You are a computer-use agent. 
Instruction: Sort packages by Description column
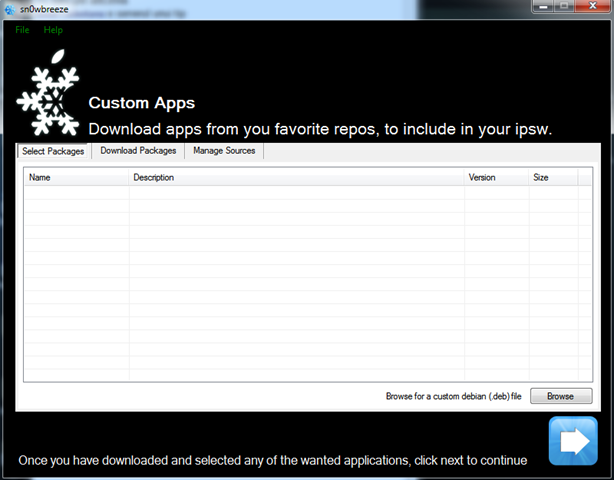pyautogui.click(x=296, y=177)
